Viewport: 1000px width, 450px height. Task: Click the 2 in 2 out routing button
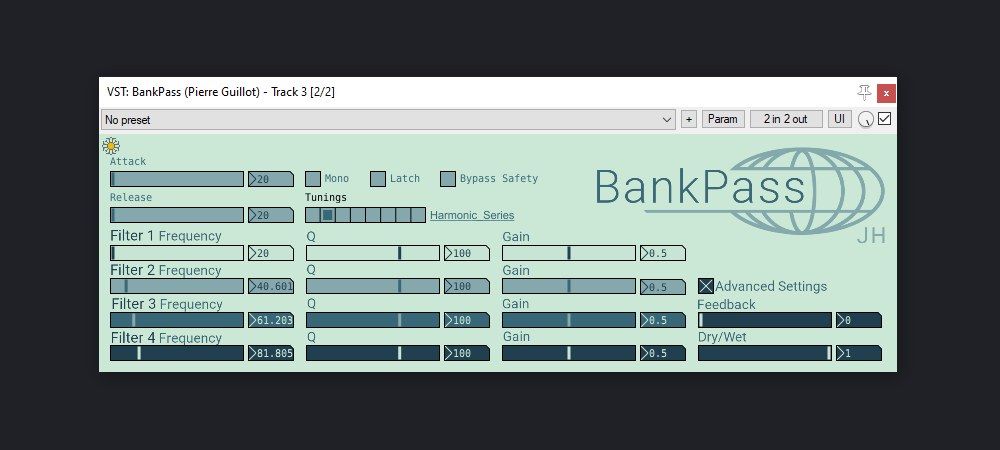786,119
